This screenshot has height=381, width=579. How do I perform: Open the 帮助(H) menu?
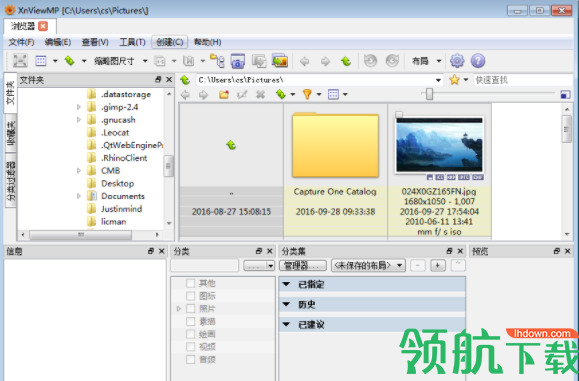point(208,42)
